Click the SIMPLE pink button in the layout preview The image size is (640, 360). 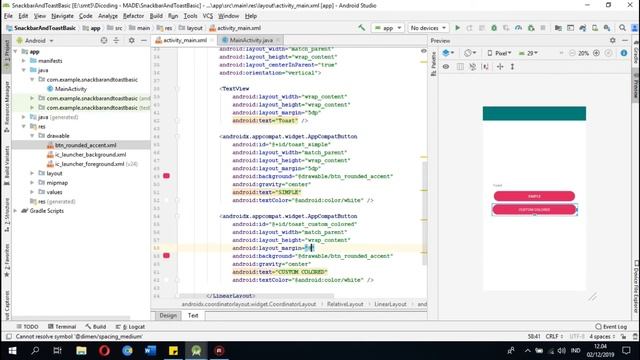(534, 196)
